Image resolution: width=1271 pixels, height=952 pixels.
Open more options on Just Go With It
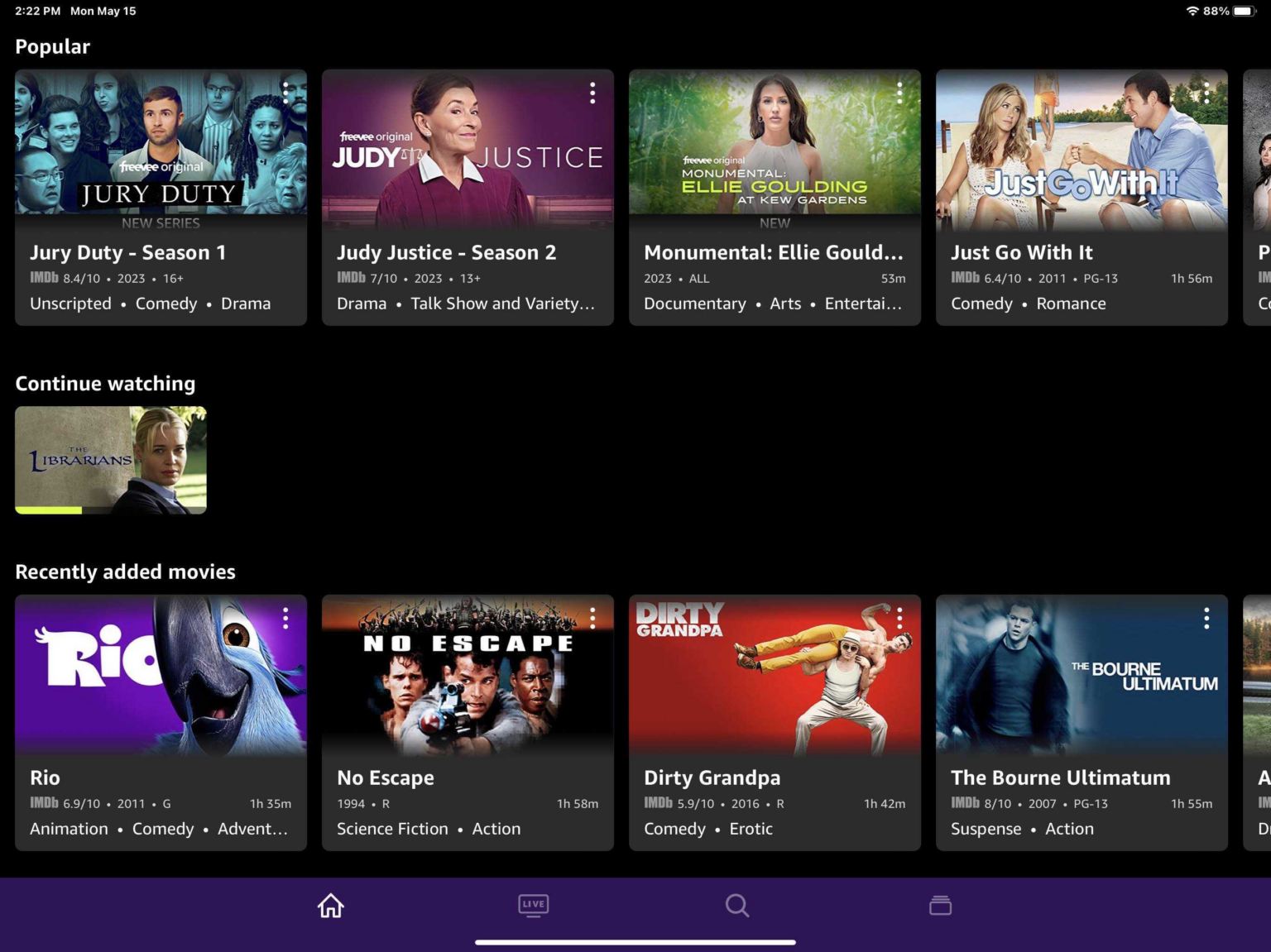click(x=1206, y=93)
